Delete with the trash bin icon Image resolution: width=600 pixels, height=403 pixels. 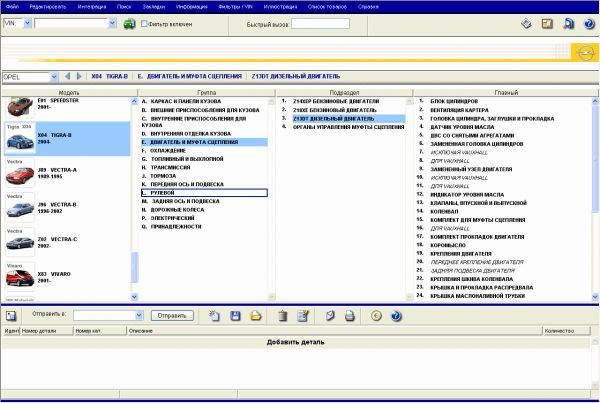coord(282,316)
